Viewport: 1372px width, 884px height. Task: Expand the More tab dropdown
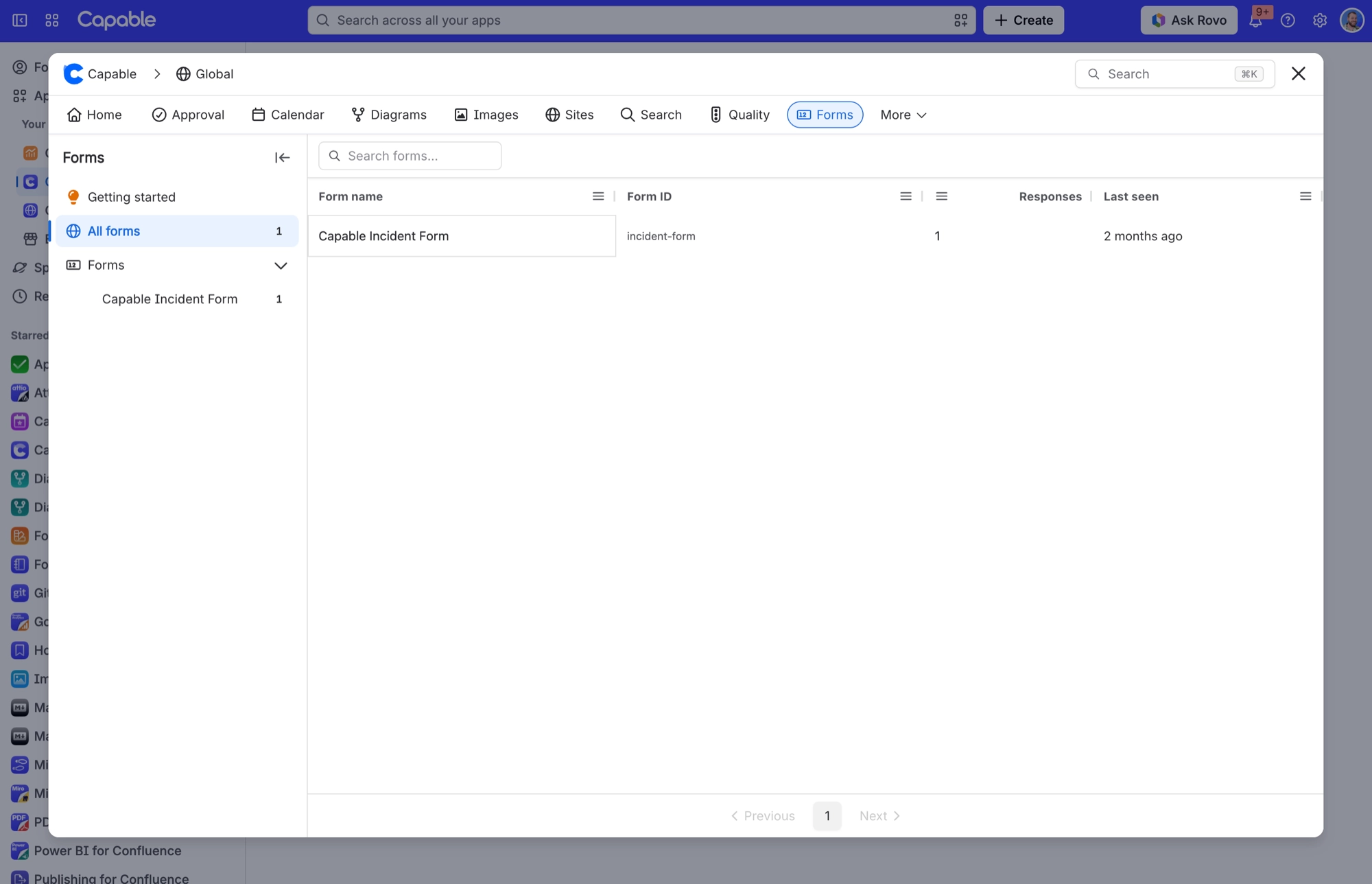tap(903, 115)
